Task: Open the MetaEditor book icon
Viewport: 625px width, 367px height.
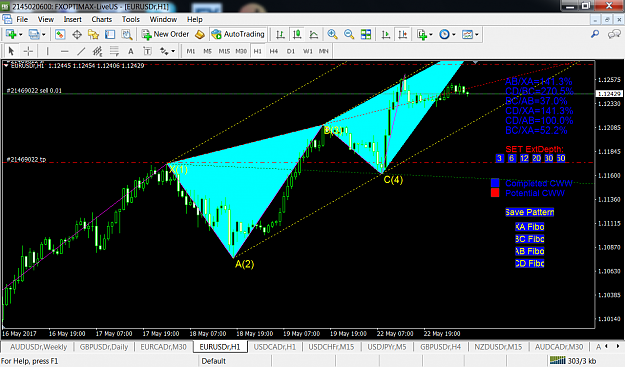Action: (x=200, y=35)
